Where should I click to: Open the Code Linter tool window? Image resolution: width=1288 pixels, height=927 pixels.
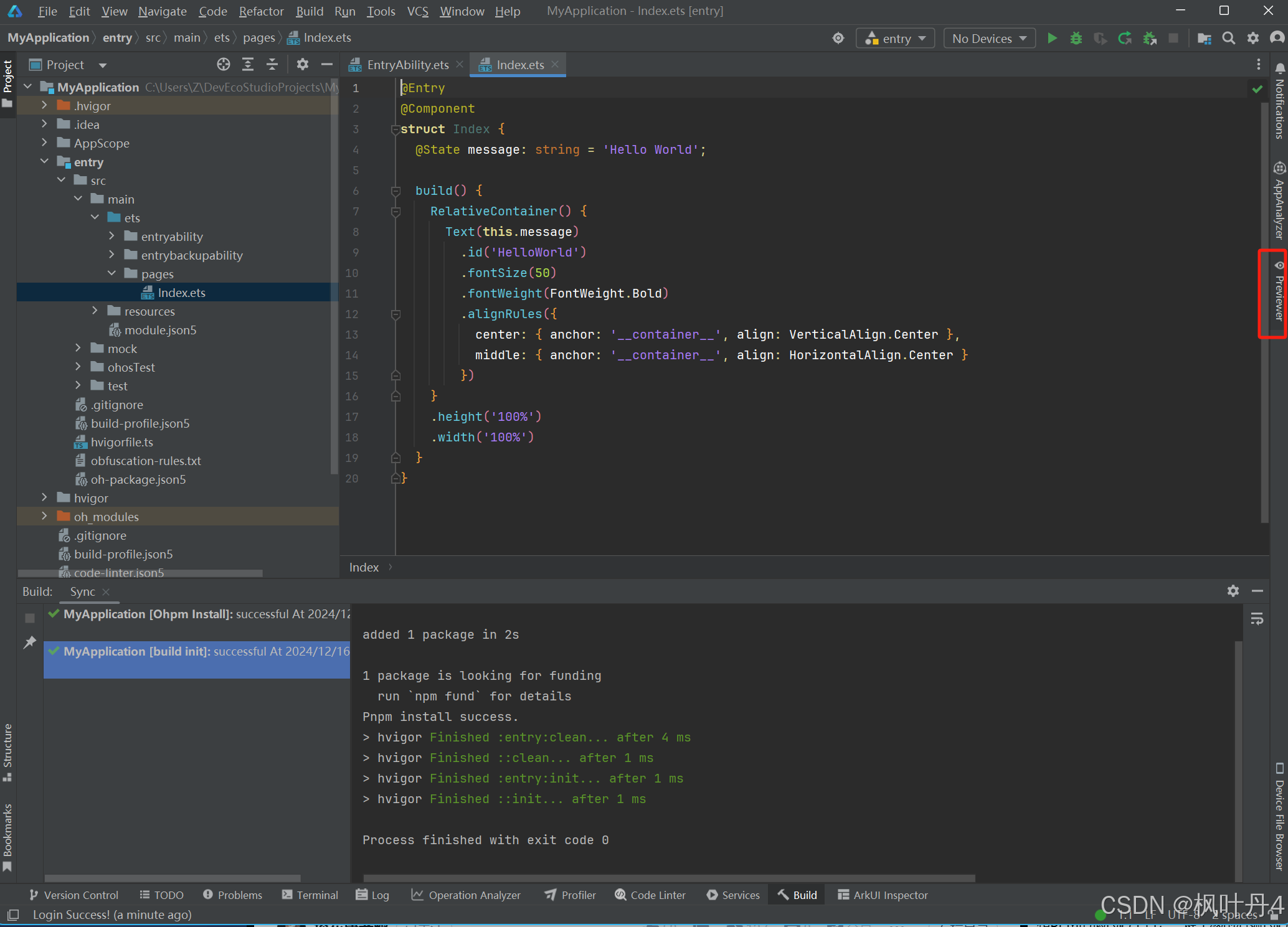650,895
